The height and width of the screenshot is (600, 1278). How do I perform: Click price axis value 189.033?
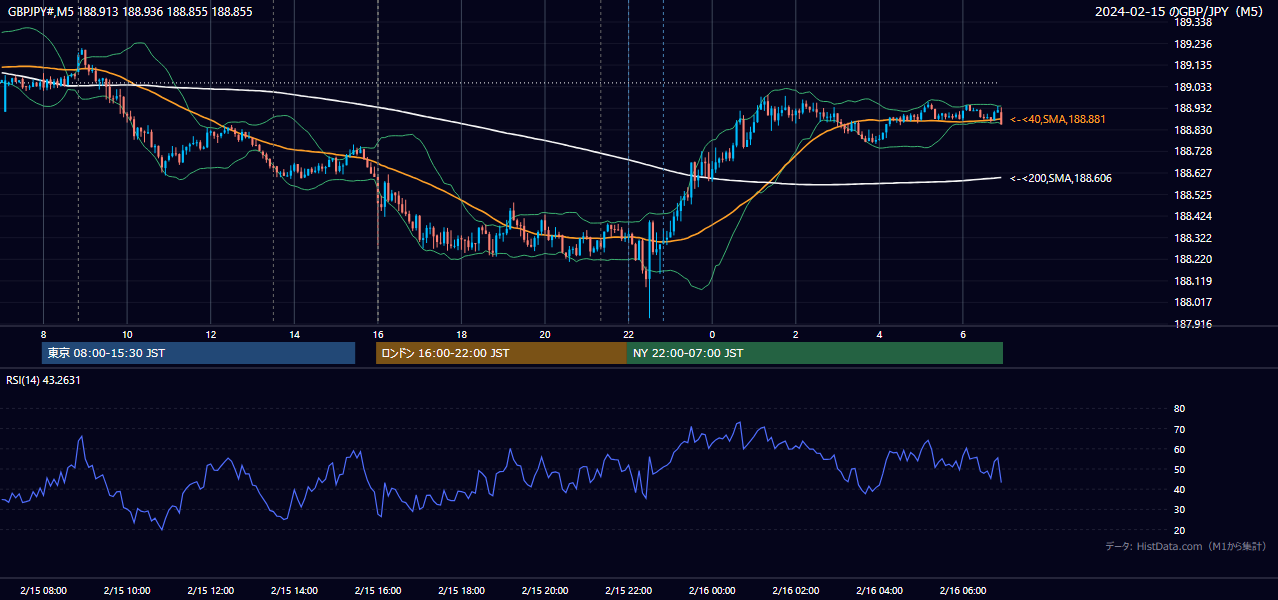pyautogui.click(x=1193, y=87)
